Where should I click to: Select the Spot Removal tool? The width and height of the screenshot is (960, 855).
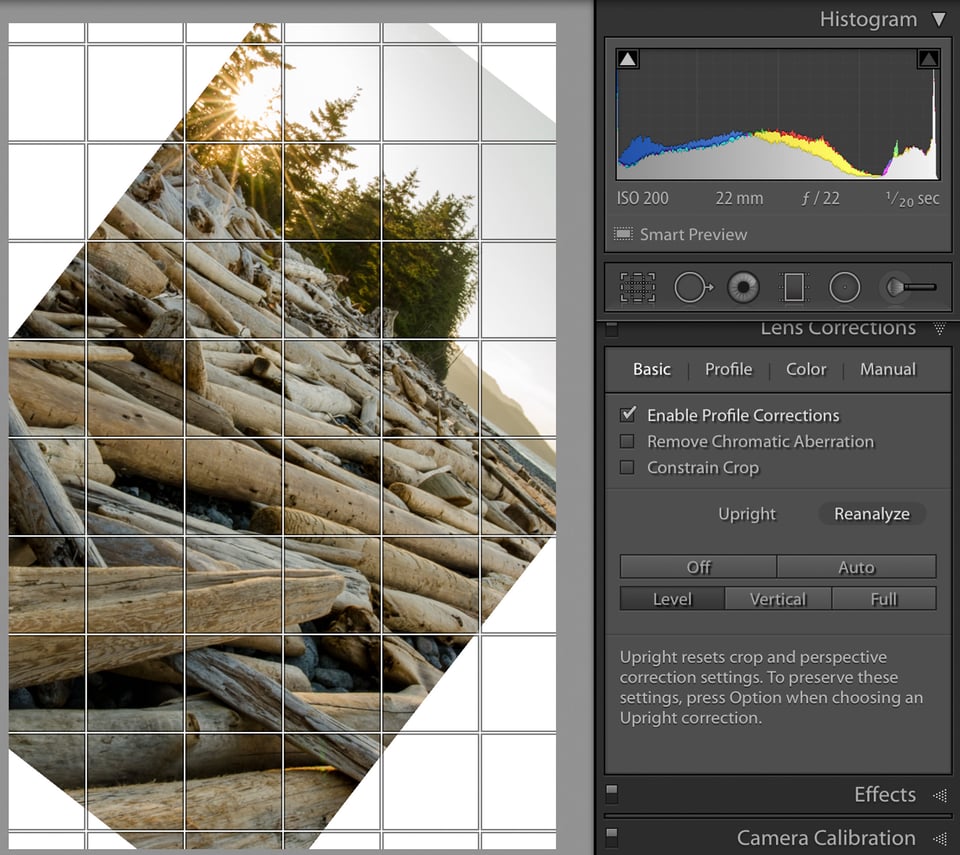pos(692,287)
